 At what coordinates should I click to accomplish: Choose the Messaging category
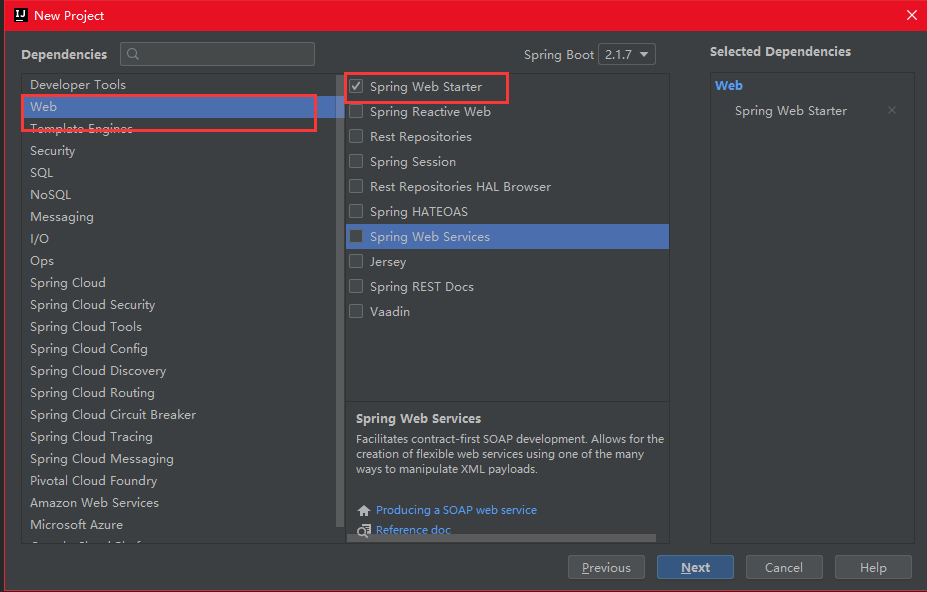pos(179,216)
